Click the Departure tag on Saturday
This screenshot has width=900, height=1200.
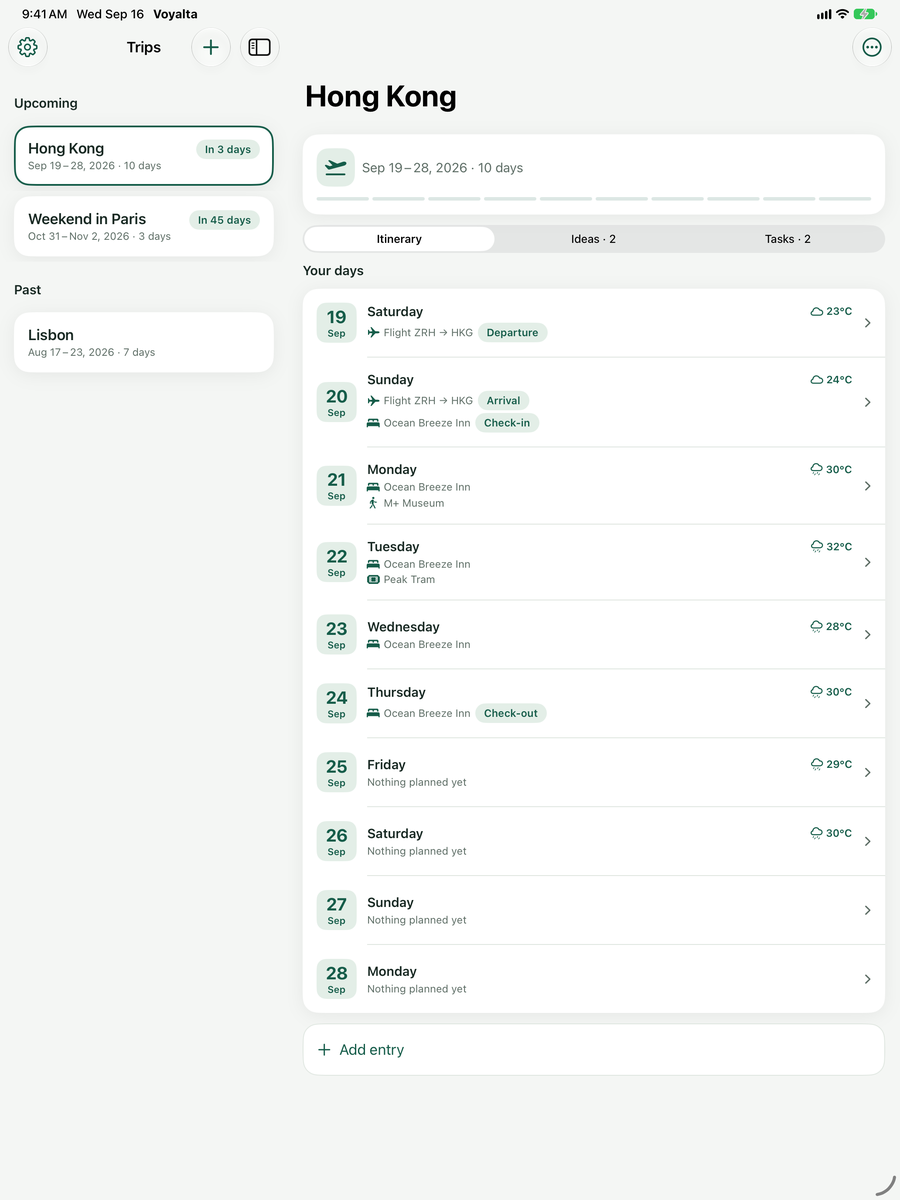(512, 333)
